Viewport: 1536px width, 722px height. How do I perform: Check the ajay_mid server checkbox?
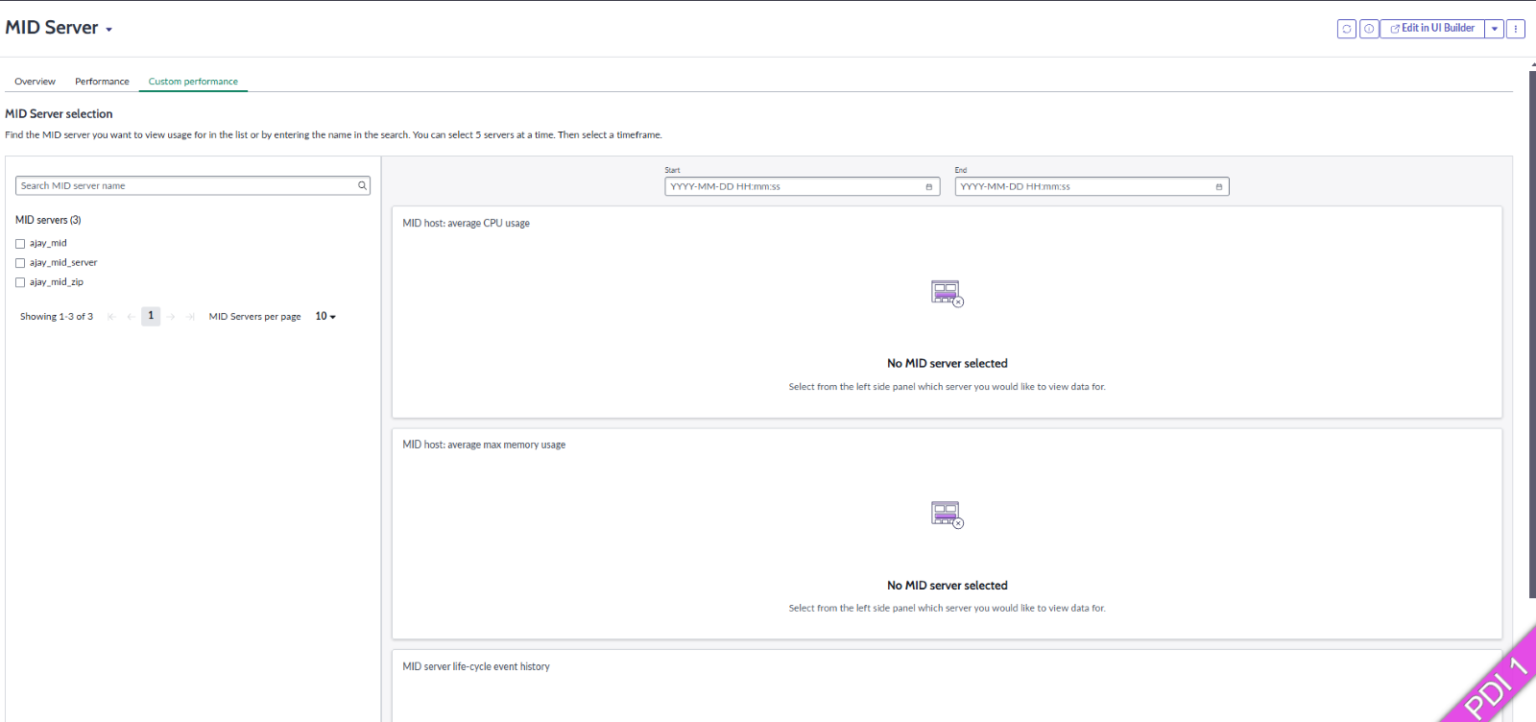pyautogui.click(x=20, y=242)
